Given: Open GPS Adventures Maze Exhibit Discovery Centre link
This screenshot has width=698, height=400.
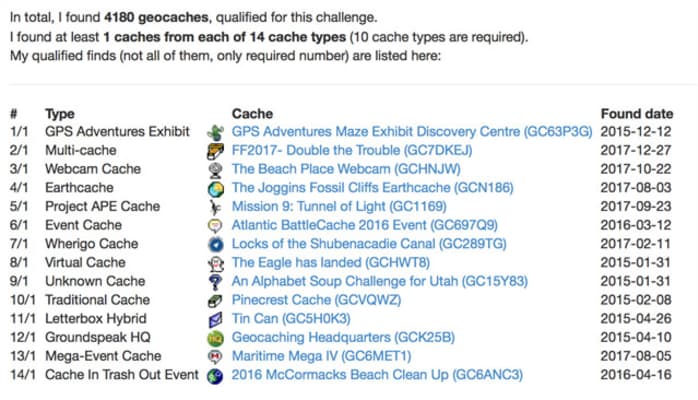Looking at the screenshot, I should tap(412, 132).
